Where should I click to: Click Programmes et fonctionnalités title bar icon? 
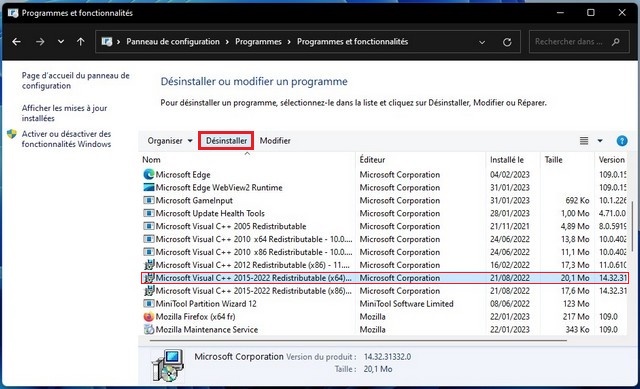[x=13, y=13]
